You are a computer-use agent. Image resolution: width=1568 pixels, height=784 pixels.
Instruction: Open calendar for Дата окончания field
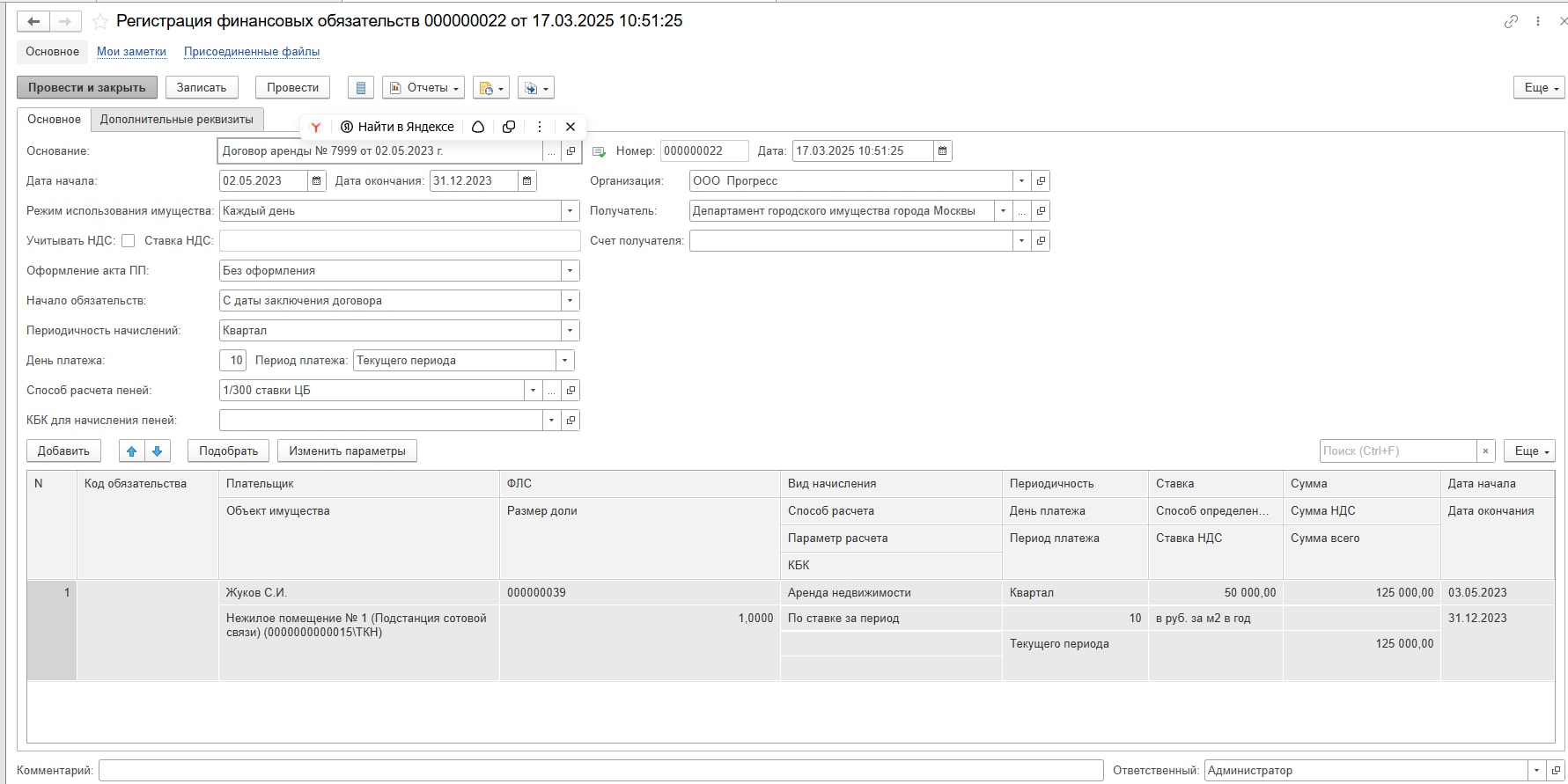tap(526, 181)
